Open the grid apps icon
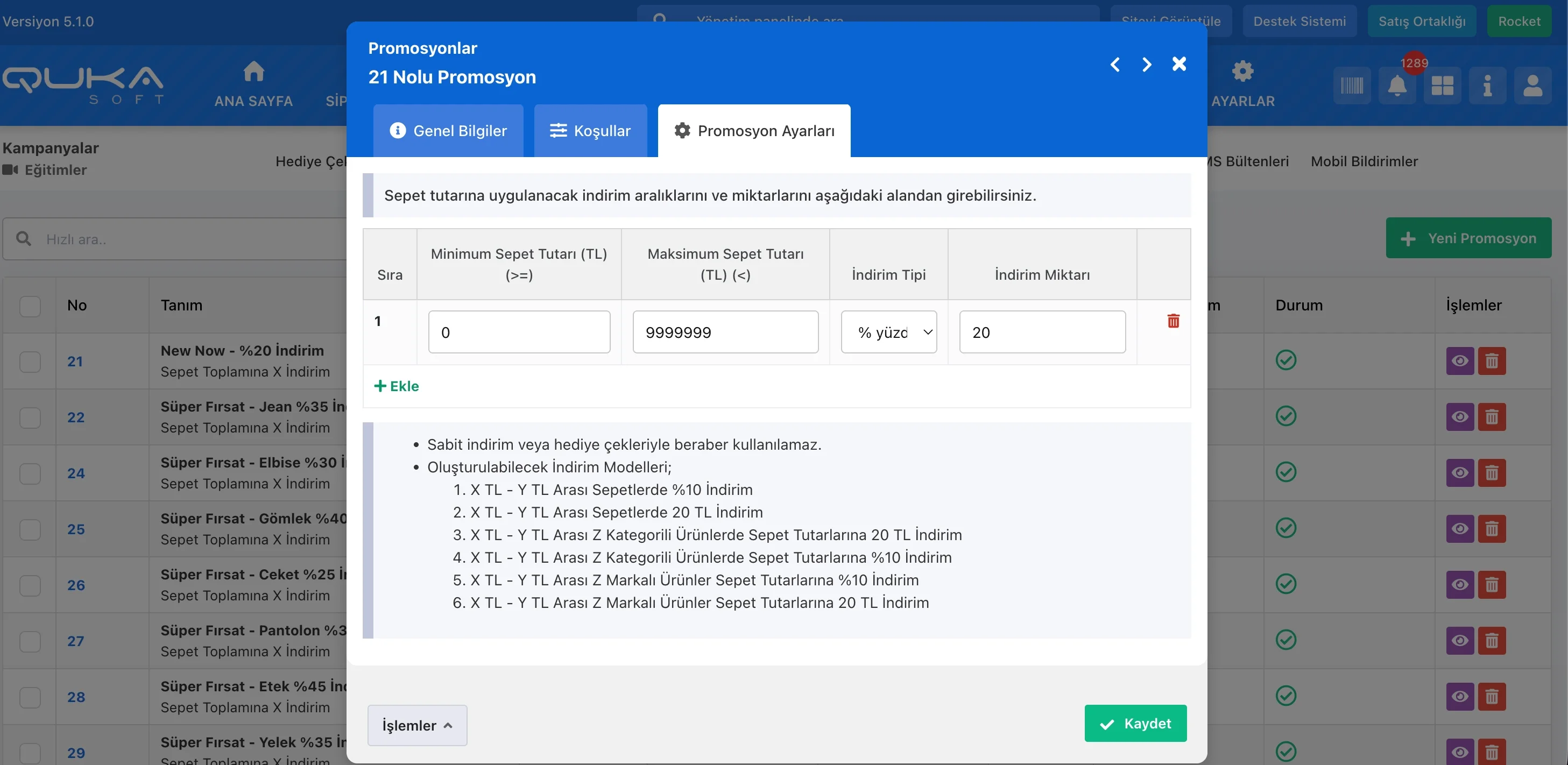The image size is (1568, 765). pyautogui.click(x=1442, y=86)
